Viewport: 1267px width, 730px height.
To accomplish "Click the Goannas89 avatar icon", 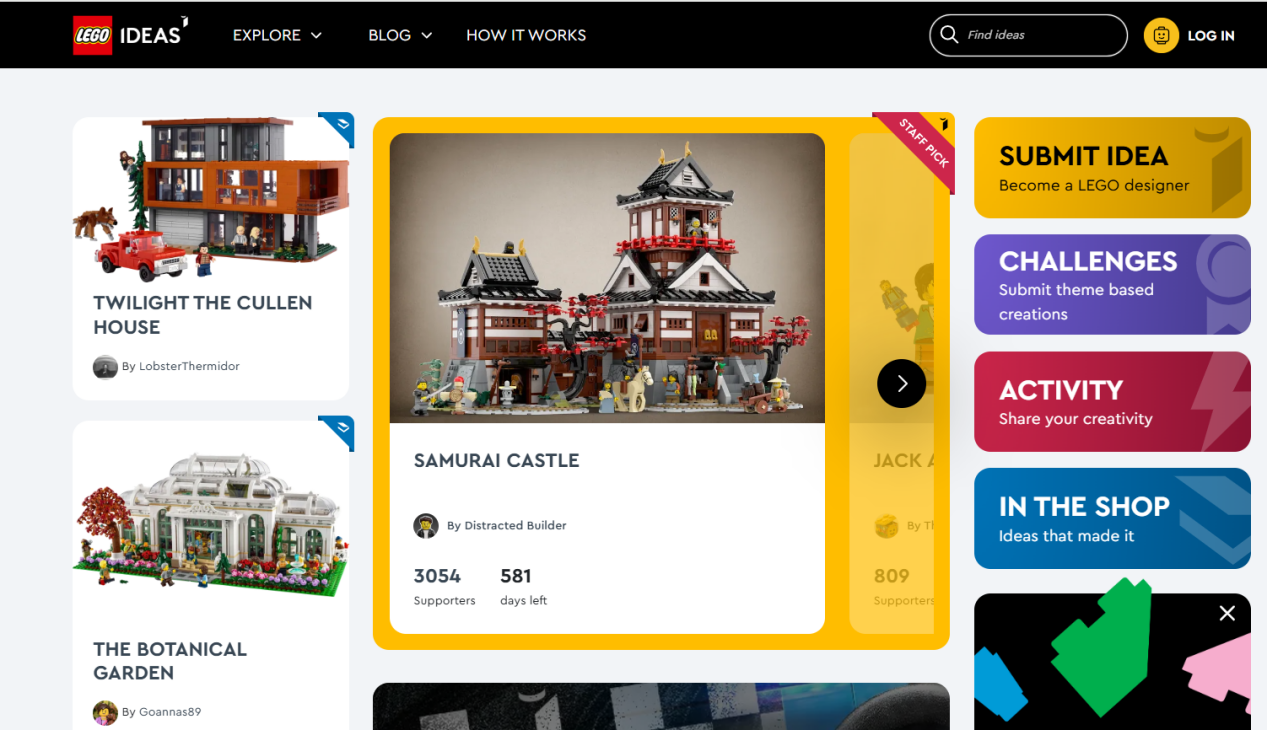I will click(105, 712).
